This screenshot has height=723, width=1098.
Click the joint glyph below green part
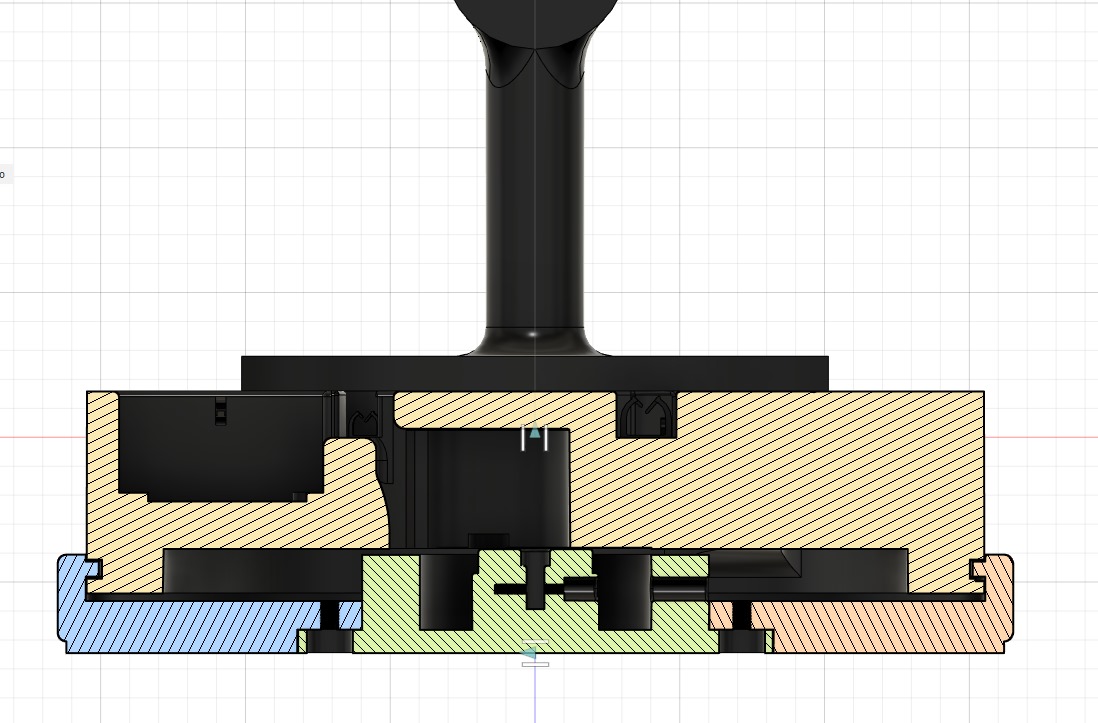(x=531, y=653)
